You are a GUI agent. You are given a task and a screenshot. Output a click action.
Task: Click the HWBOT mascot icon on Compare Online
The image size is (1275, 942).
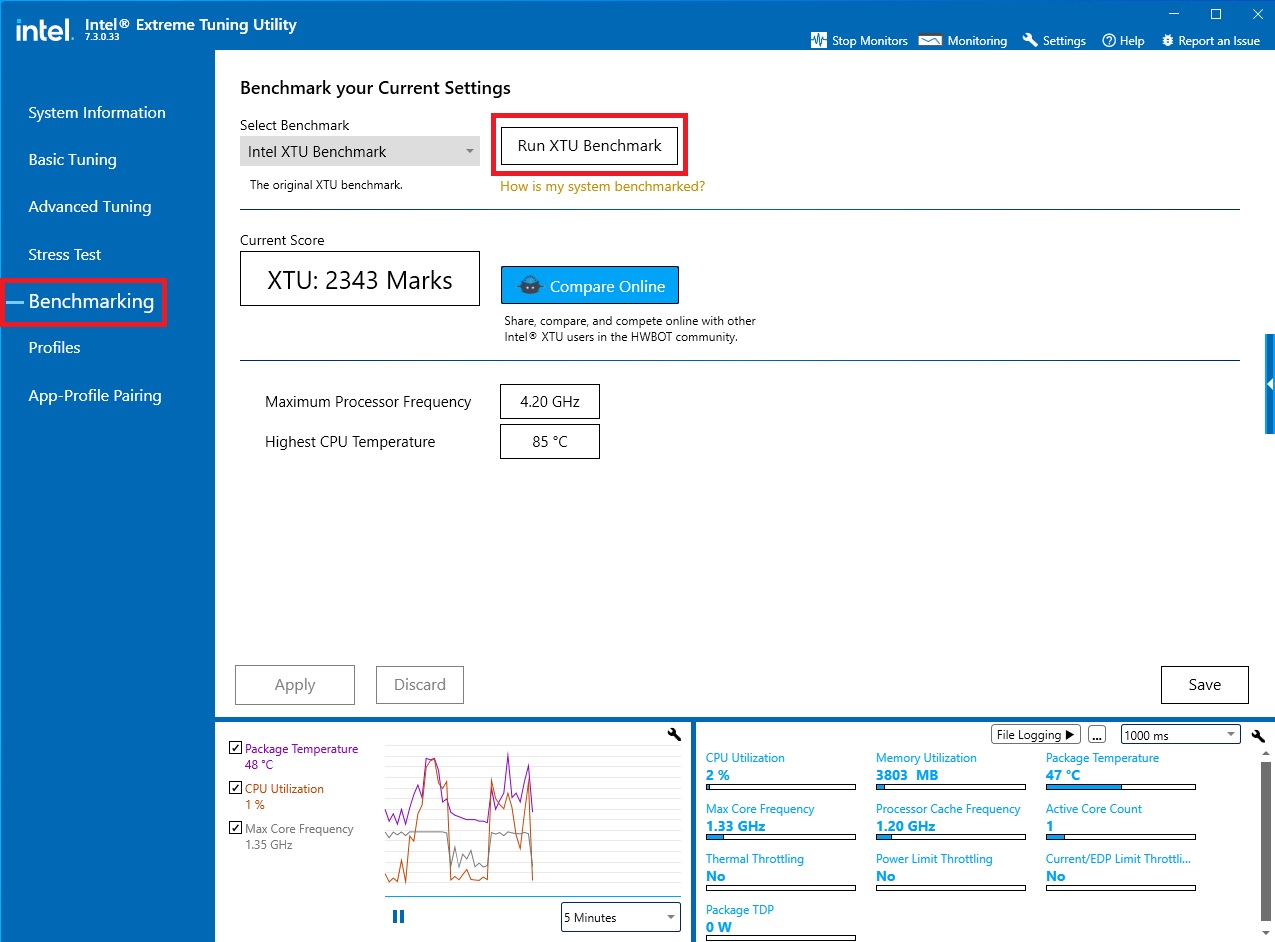(x=531, y=286)
